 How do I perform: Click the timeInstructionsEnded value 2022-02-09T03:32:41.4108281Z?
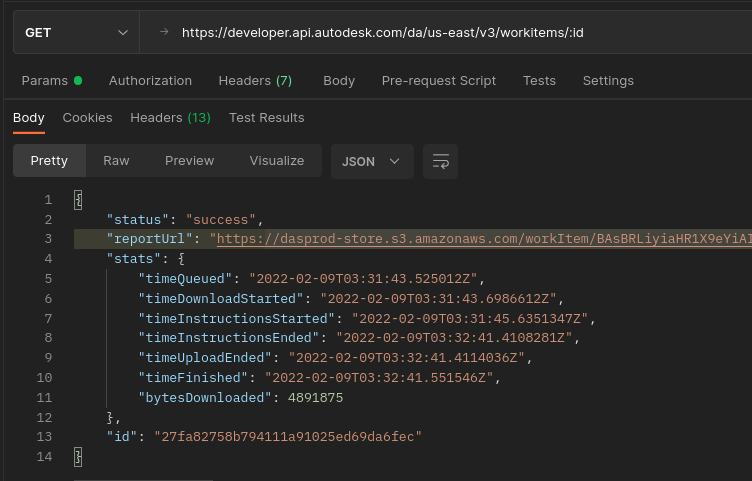point(454,338)
